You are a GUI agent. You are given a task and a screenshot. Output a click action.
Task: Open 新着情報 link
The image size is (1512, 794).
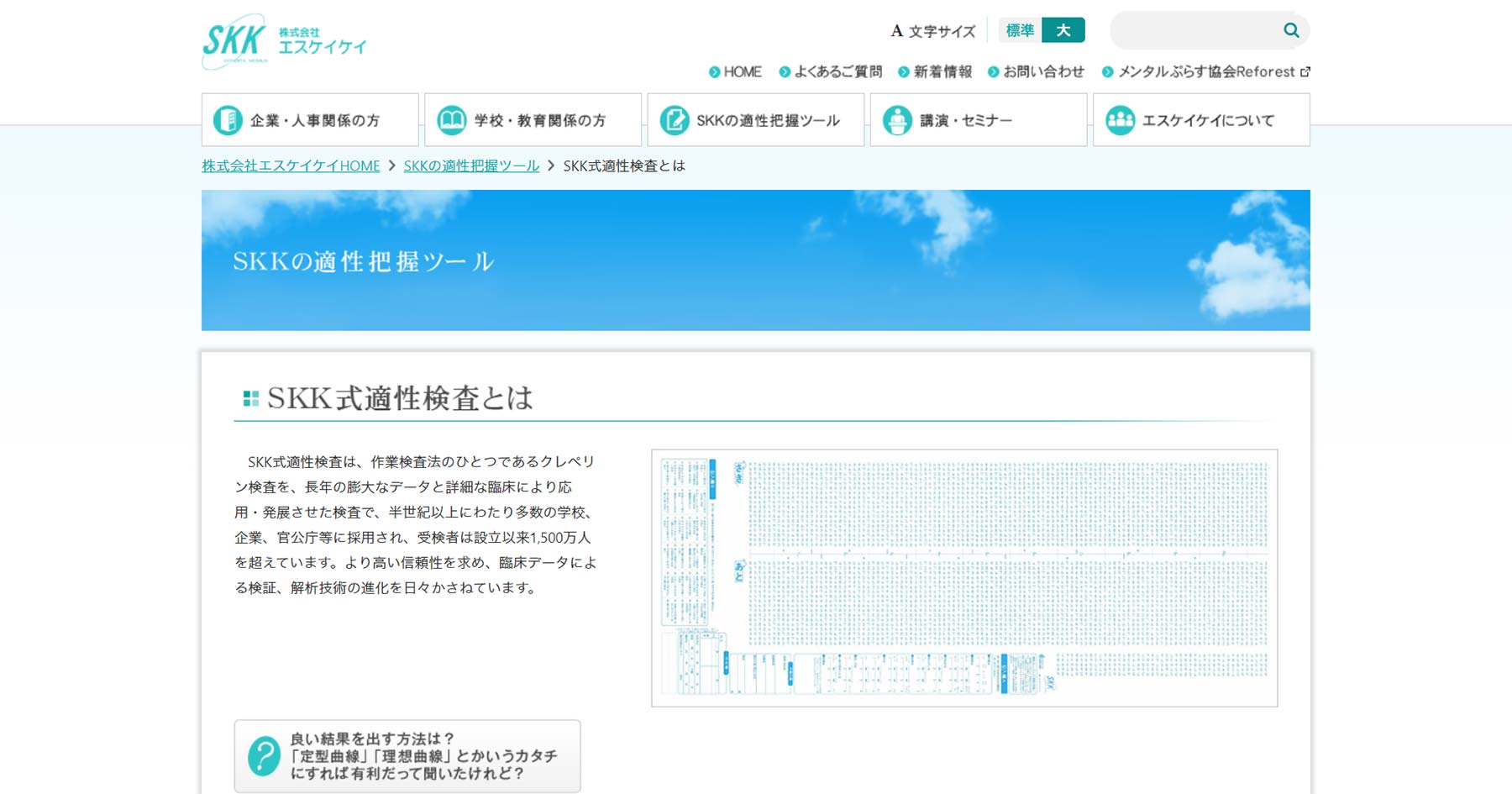(x=942, y=72)
